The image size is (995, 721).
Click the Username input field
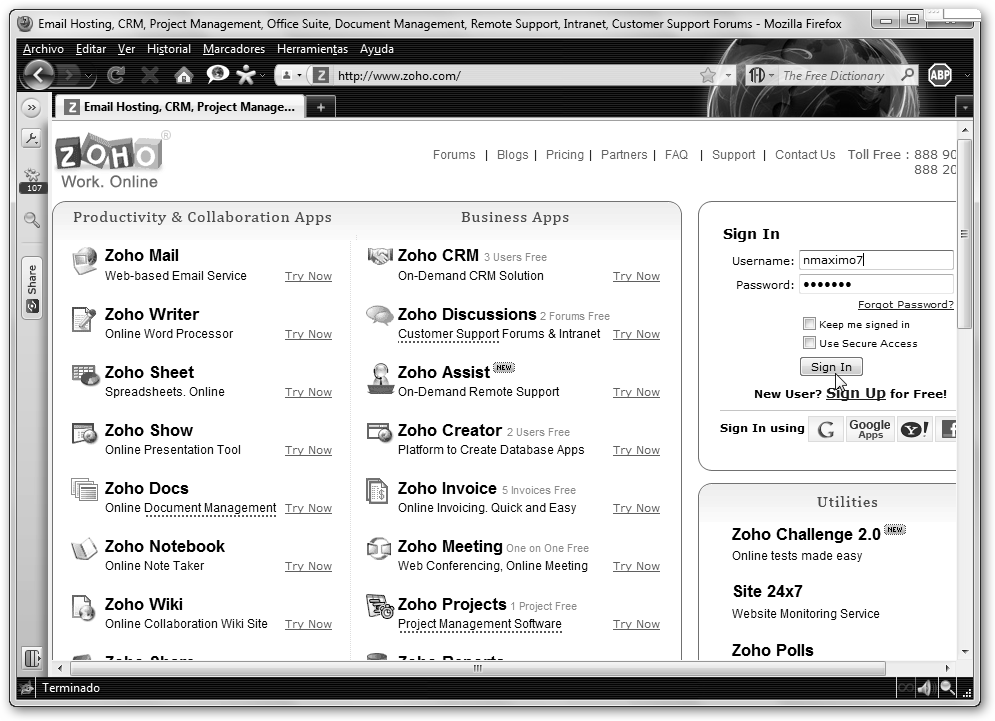point(875,261)
